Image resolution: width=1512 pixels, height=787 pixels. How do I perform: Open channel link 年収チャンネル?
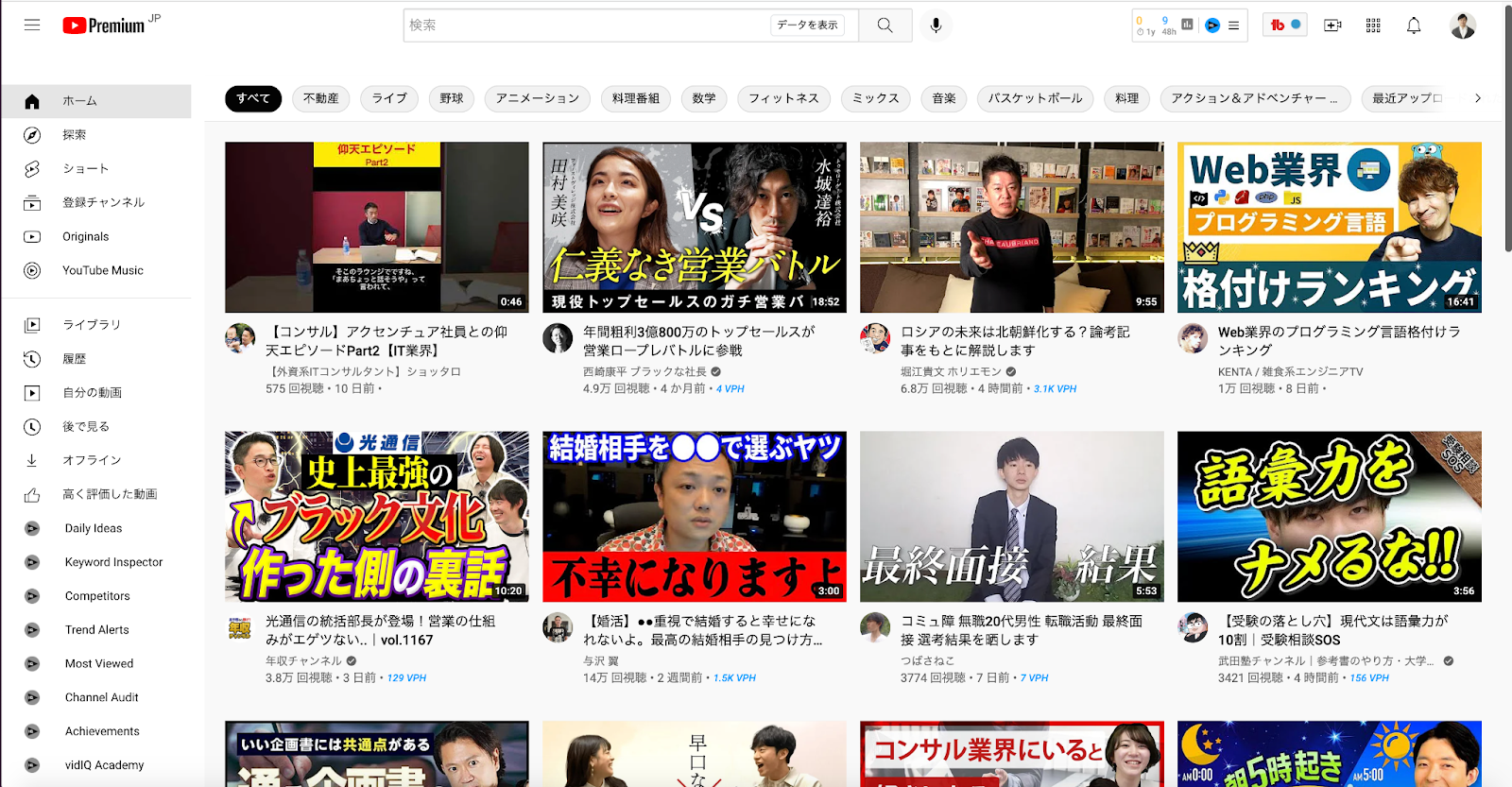point(303,661)
